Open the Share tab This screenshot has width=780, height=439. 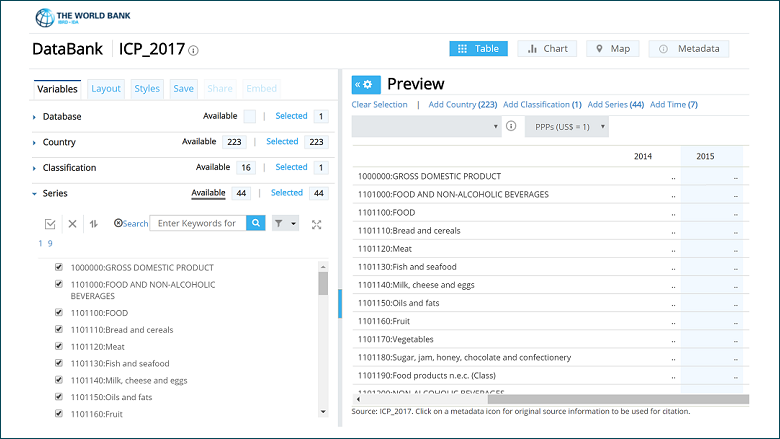click(220, 89)
